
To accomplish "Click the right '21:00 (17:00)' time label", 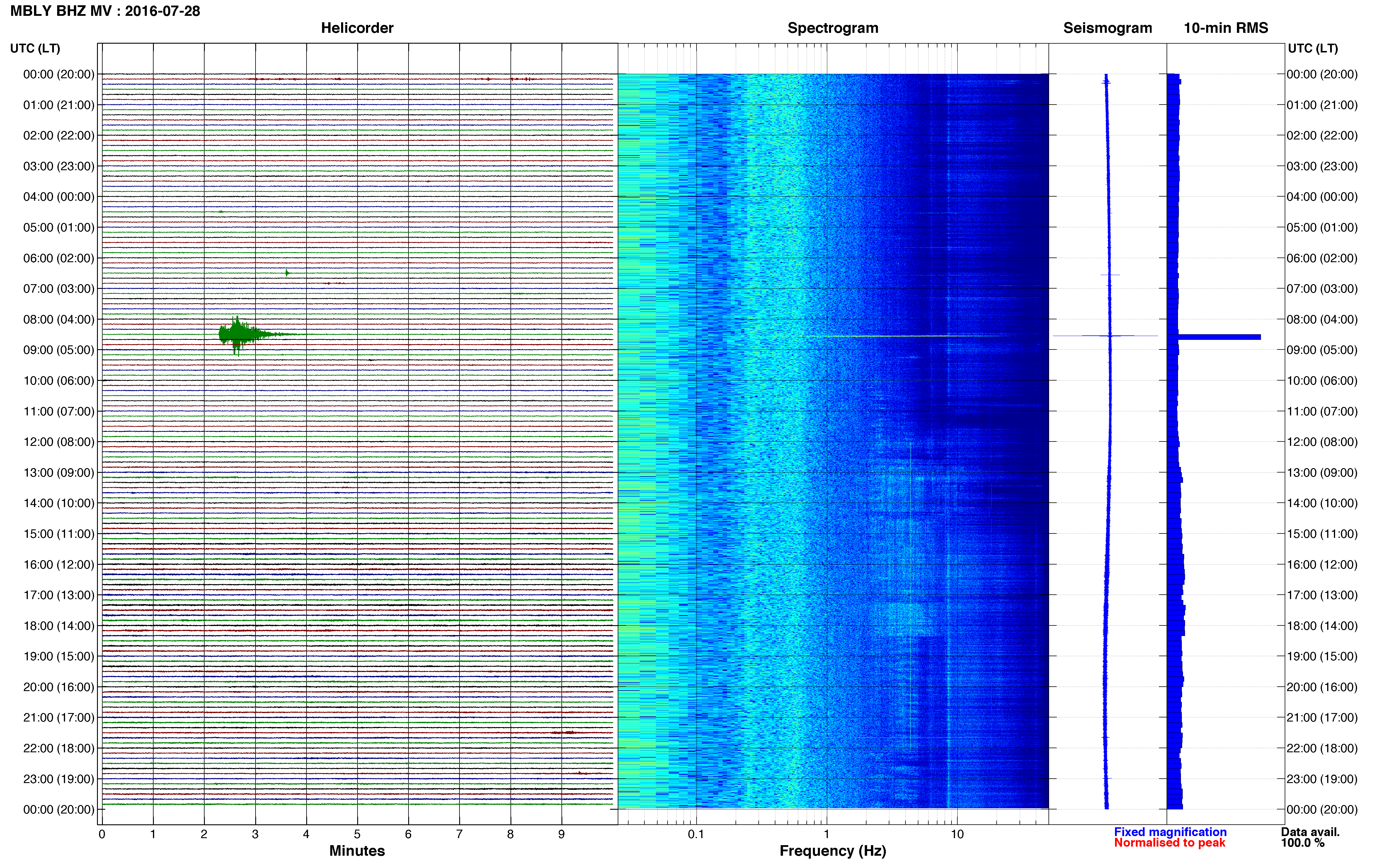I will (1322, 718).
